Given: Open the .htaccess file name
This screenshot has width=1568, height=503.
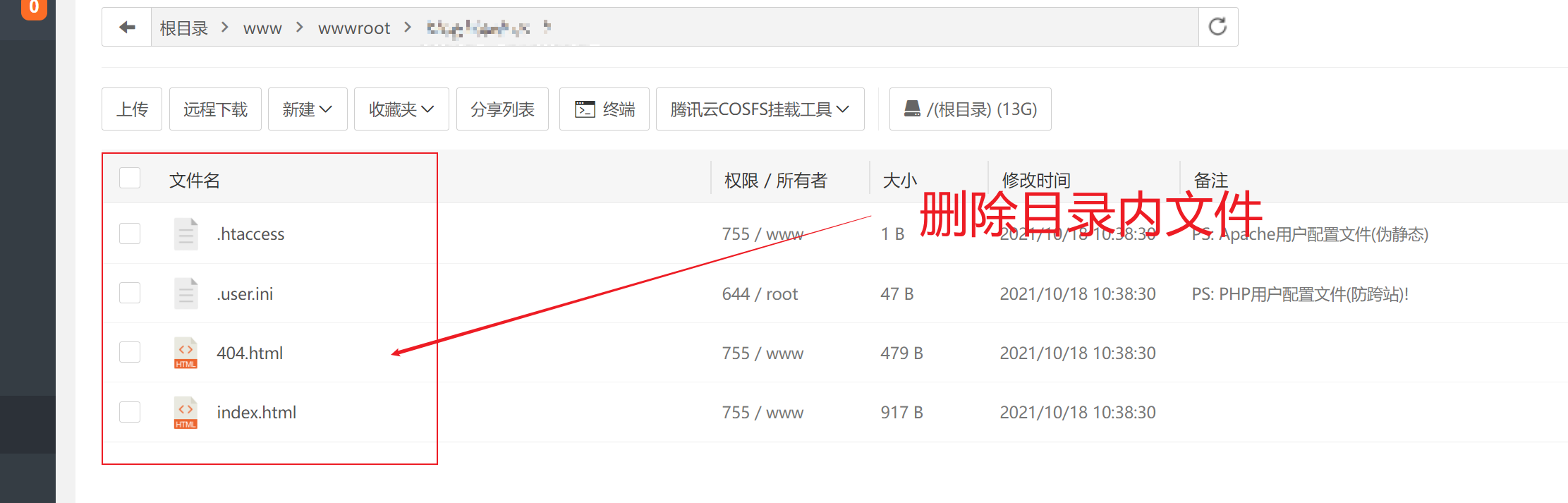Looking at the screenshot, I should [x=250, y=234].
